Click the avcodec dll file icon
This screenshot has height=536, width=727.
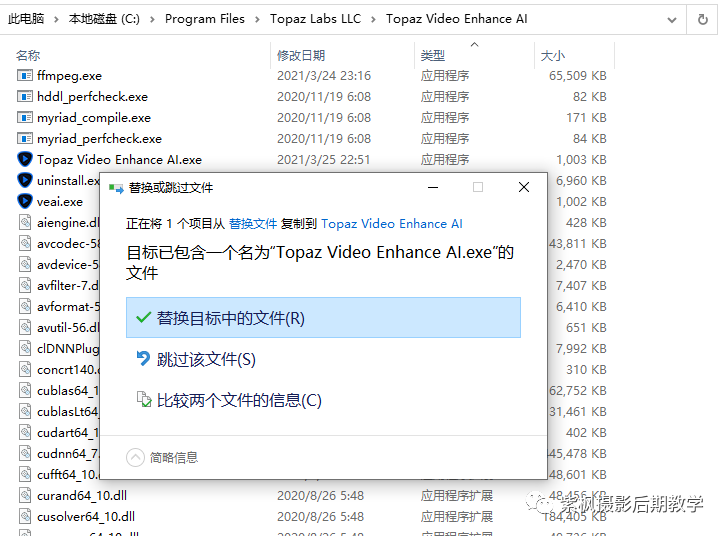(25, 243)
